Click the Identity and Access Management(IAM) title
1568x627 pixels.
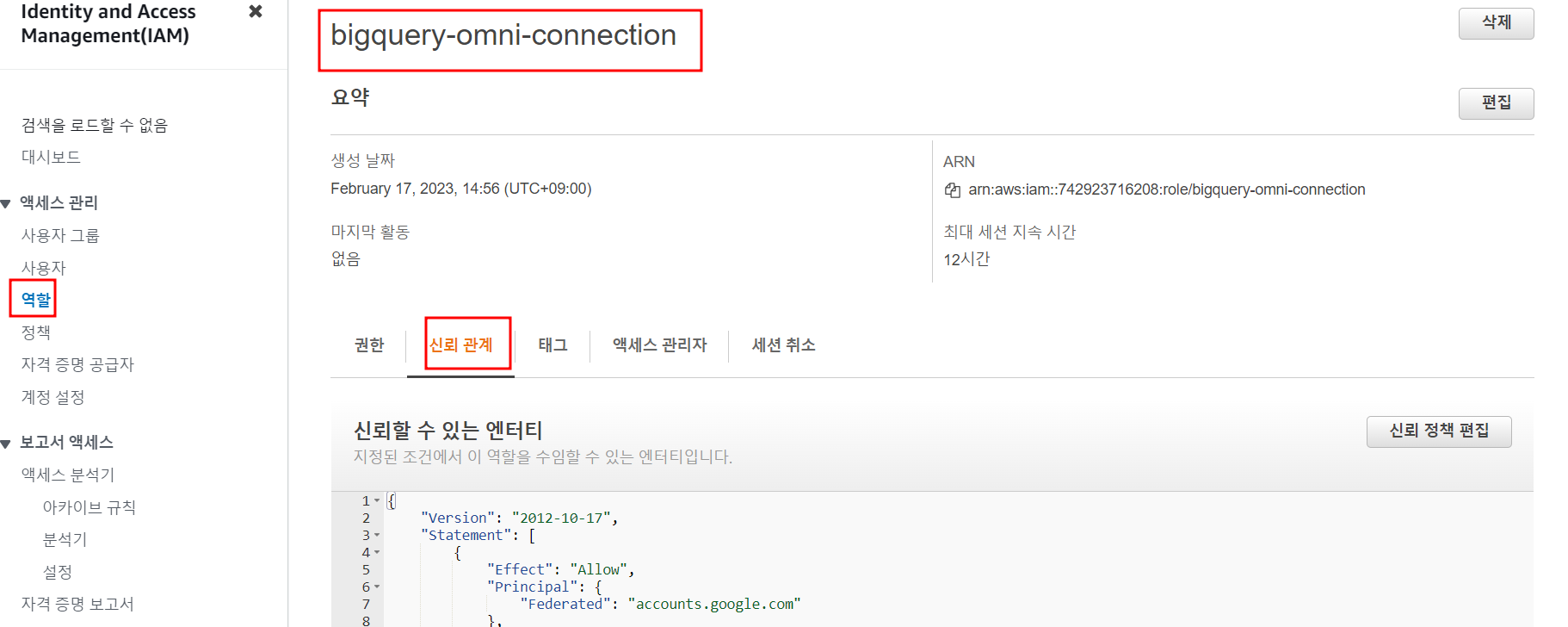tap(108, 24)
